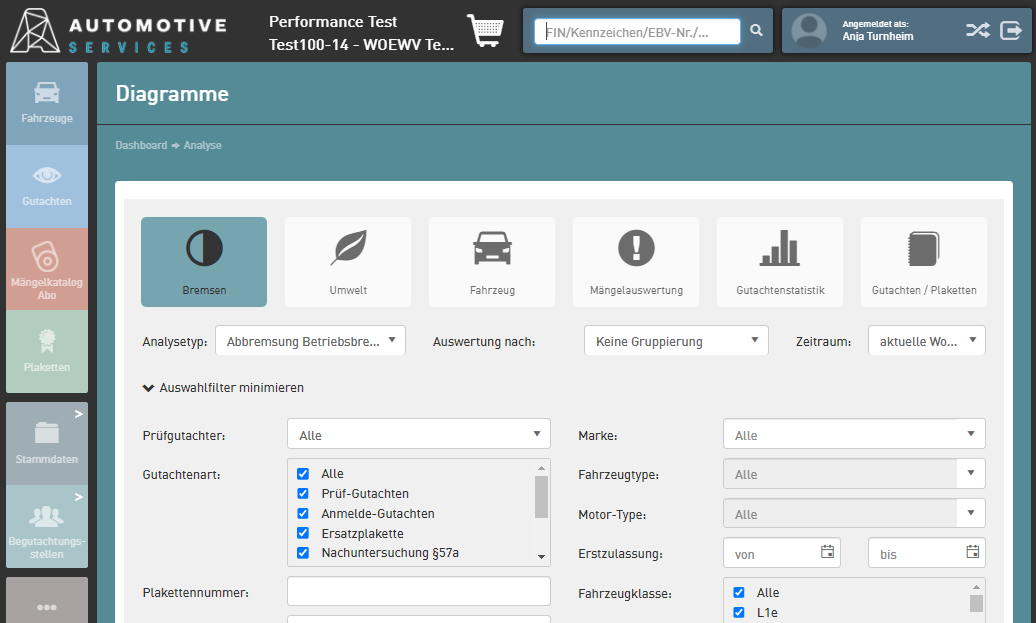The width and height of the screenshot is (1036, 623).
Task: Uncheck the L1e Fahrzeugklasse checkbox
Action: pyautogui.click(x=739, y=613)
